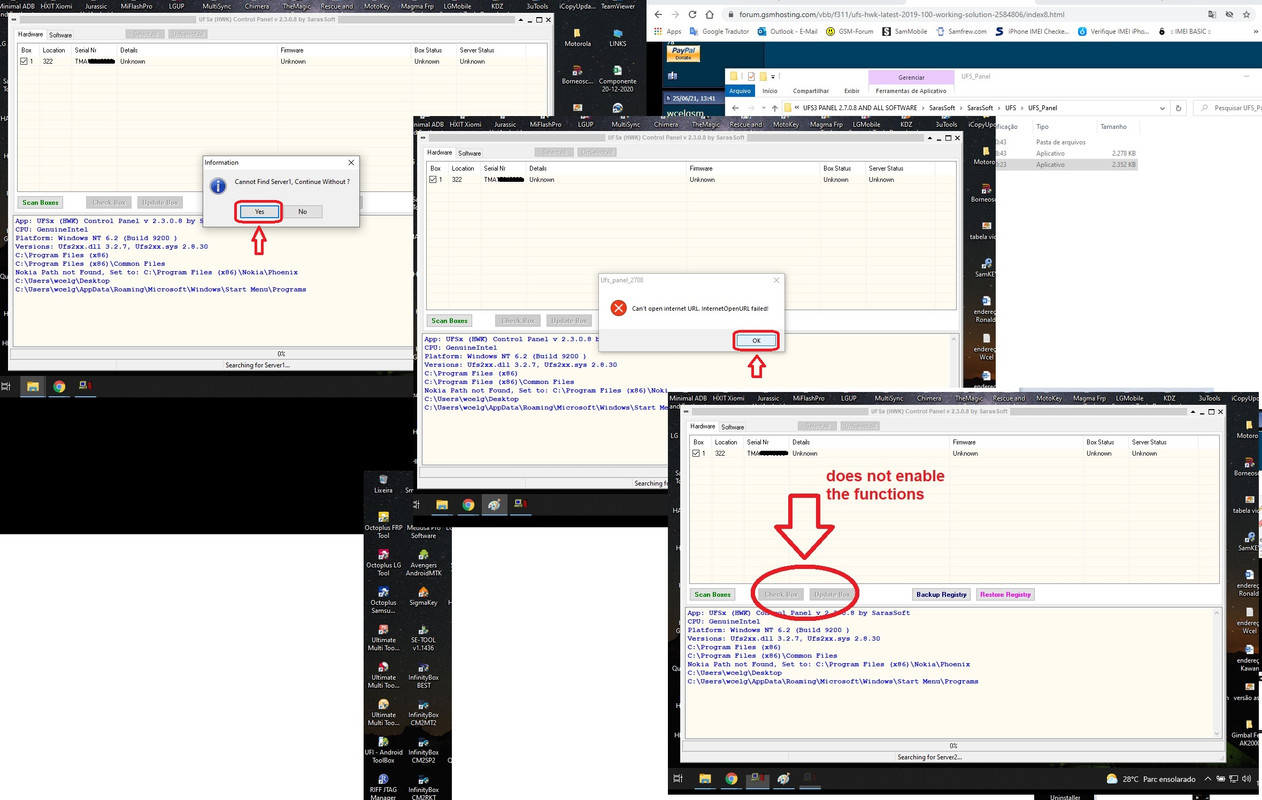This screenshot has height=800, width=1262.
Task: Click the Pesquisar UFS_Panel search box
Action: tap(1227, 108)
